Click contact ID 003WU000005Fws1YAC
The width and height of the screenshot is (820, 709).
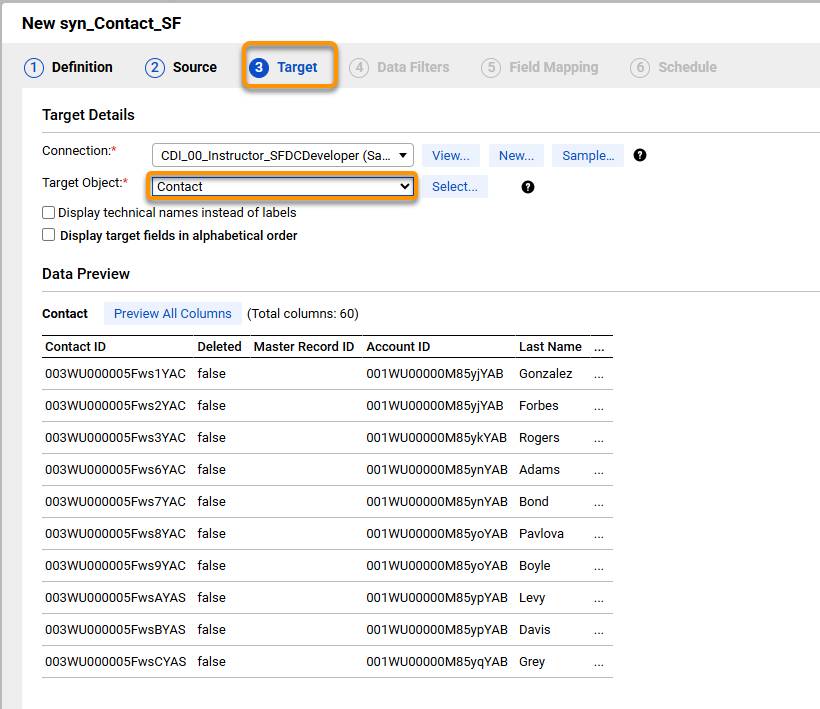point(115,374)
